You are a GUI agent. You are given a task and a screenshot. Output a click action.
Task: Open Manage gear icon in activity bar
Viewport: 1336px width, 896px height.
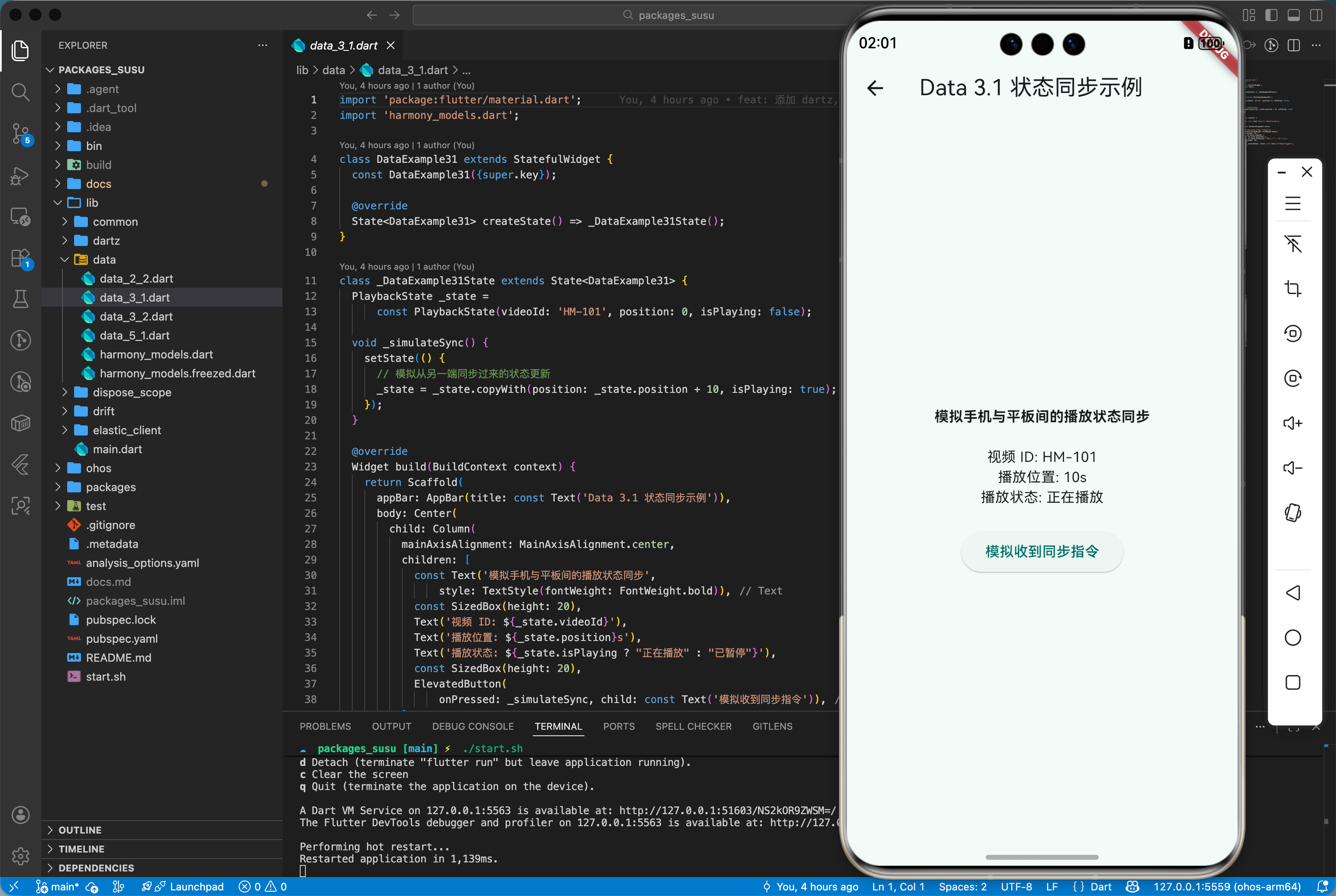(21, 856)
